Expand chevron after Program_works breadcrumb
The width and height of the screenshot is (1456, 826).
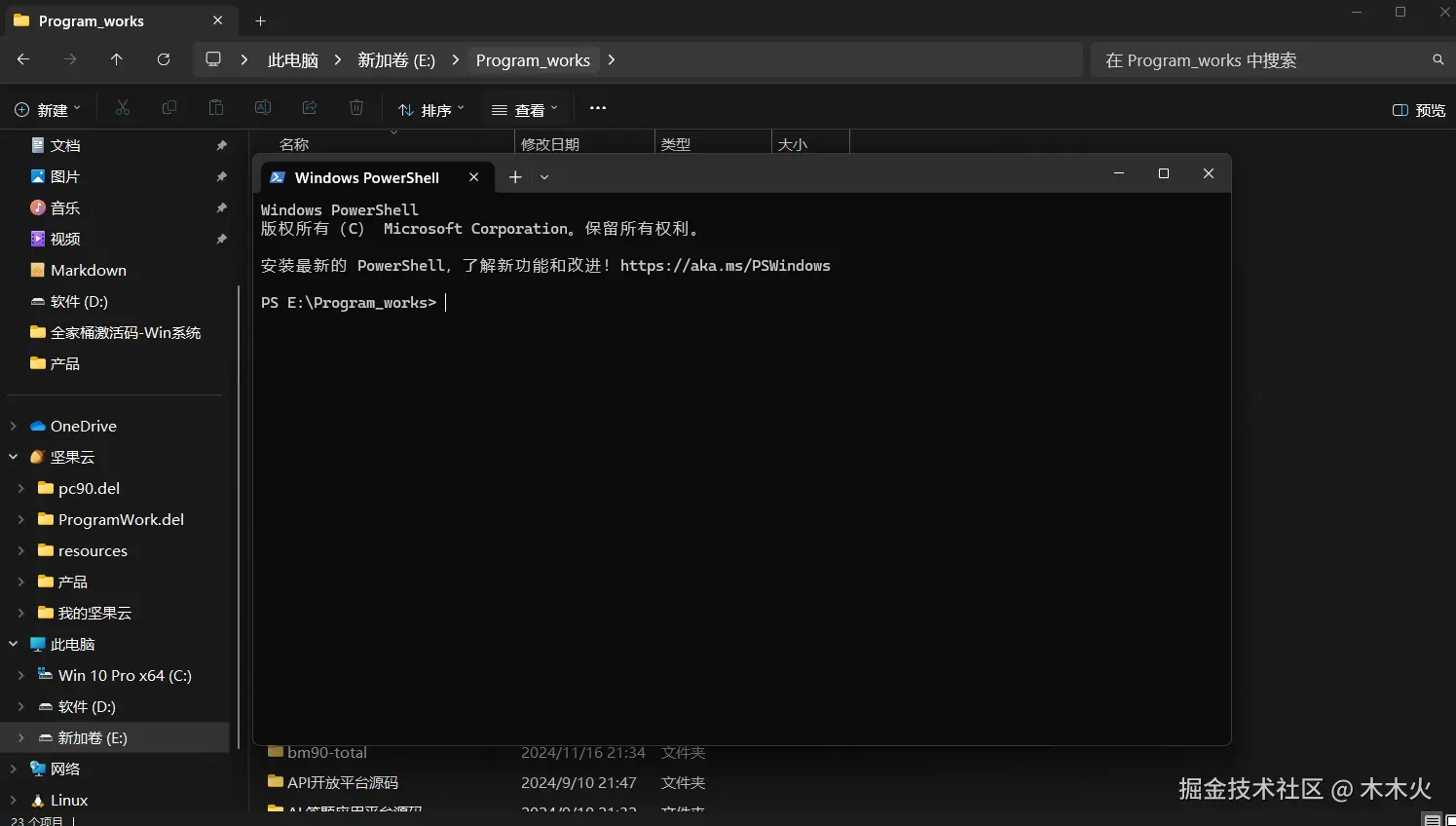(x=612, y=59)
